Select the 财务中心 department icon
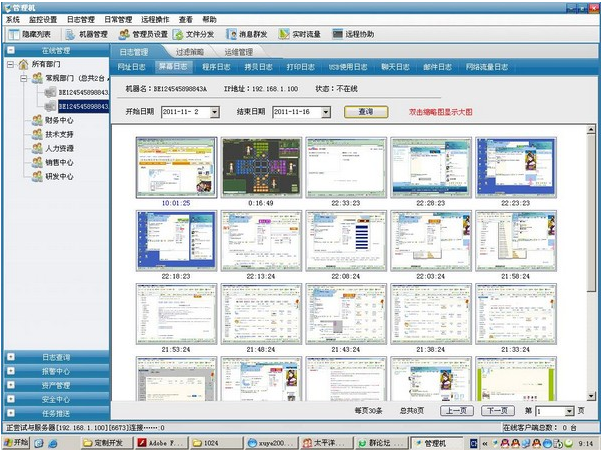 (x=37, y=120)
